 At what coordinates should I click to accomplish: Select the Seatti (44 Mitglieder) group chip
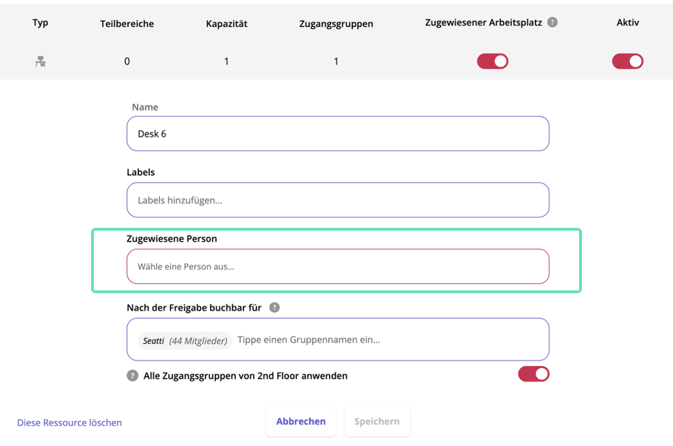(x=184, y=340)
